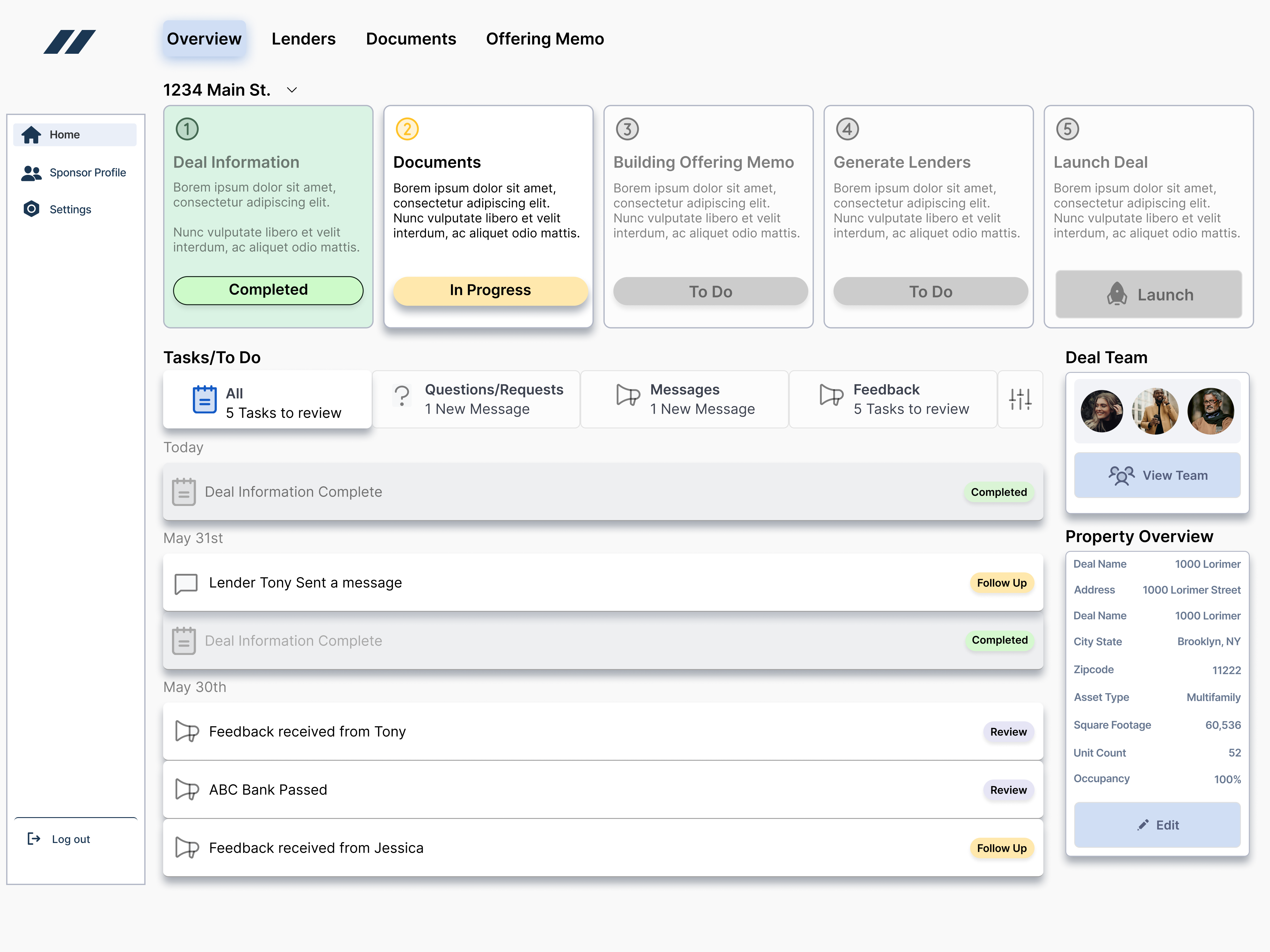Viewport: 1270px width, 952px height.
Task: Click the Settings hexagon icon
Action: click(31, 209)
